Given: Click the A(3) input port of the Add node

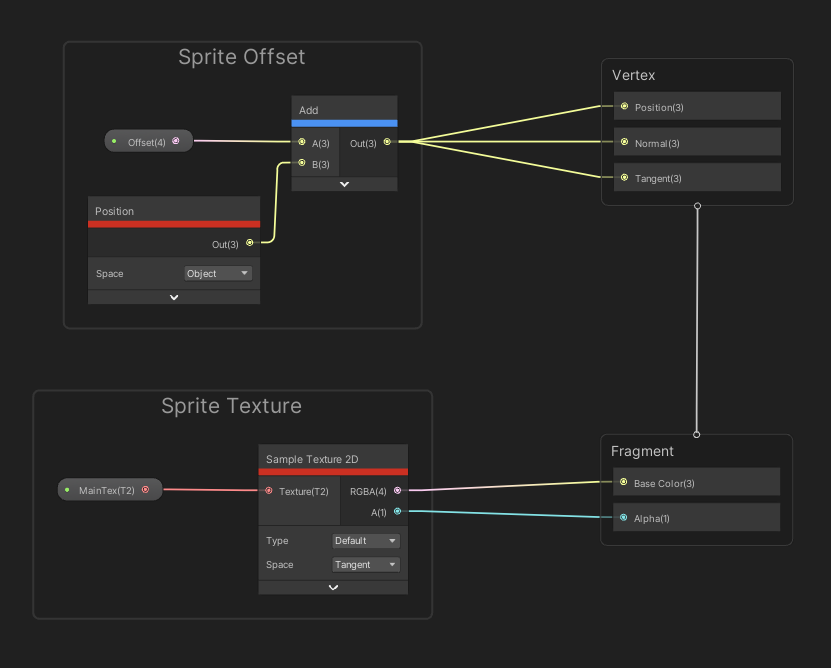Looking at the screenshot, I should pyautogui.click(x=303, y=143).
